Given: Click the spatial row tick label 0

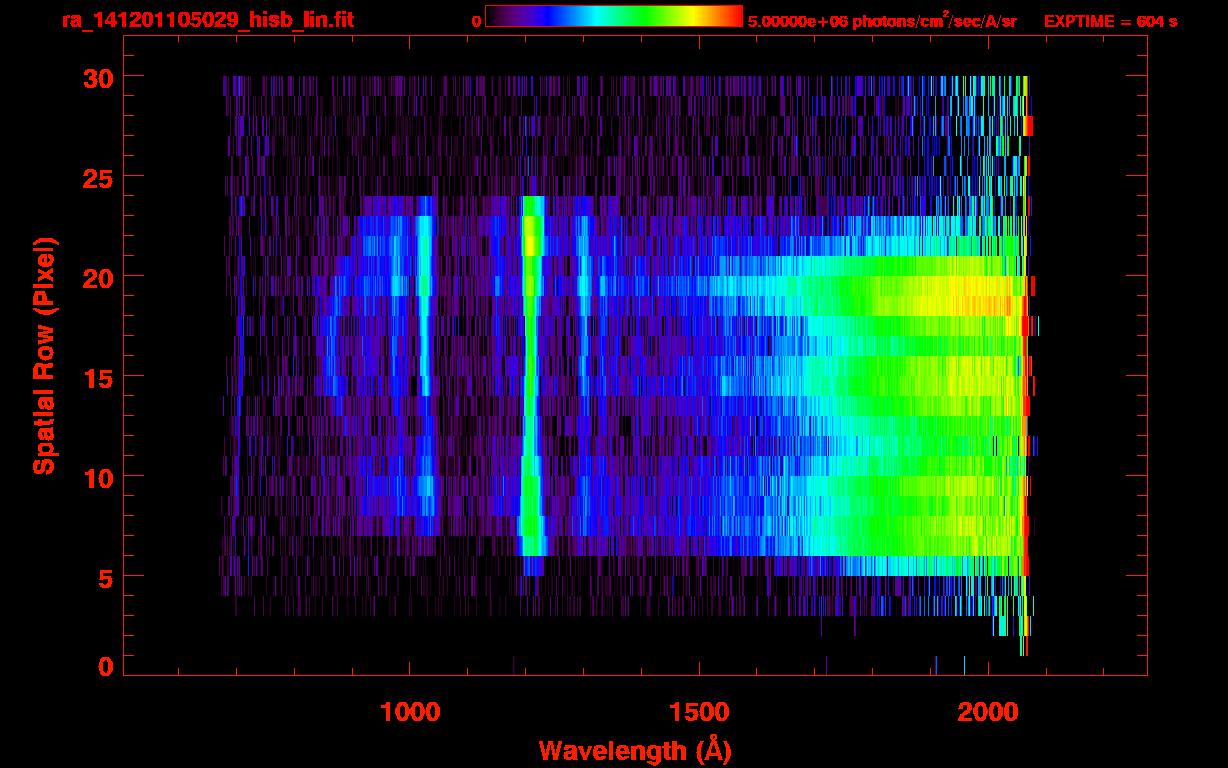Looking at the screenshot, I should 105,666.
